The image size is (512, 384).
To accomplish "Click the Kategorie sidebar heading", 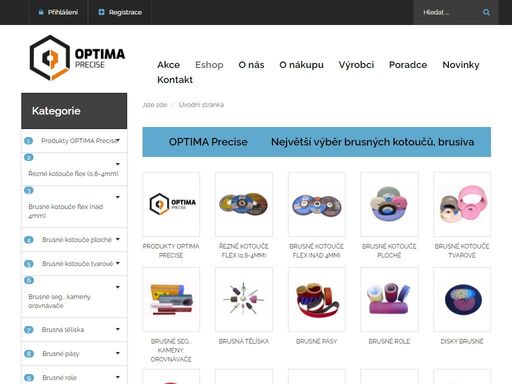I will [x=74, y=111].
